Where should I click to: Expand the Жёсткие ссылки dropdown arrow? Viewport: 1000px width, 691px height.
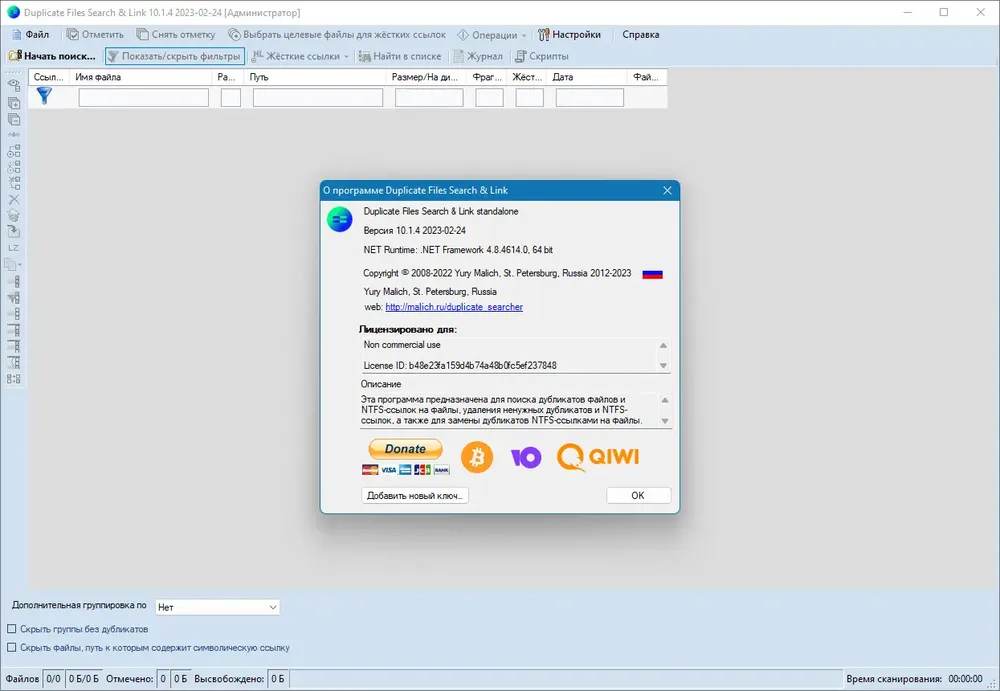point(346,56)
